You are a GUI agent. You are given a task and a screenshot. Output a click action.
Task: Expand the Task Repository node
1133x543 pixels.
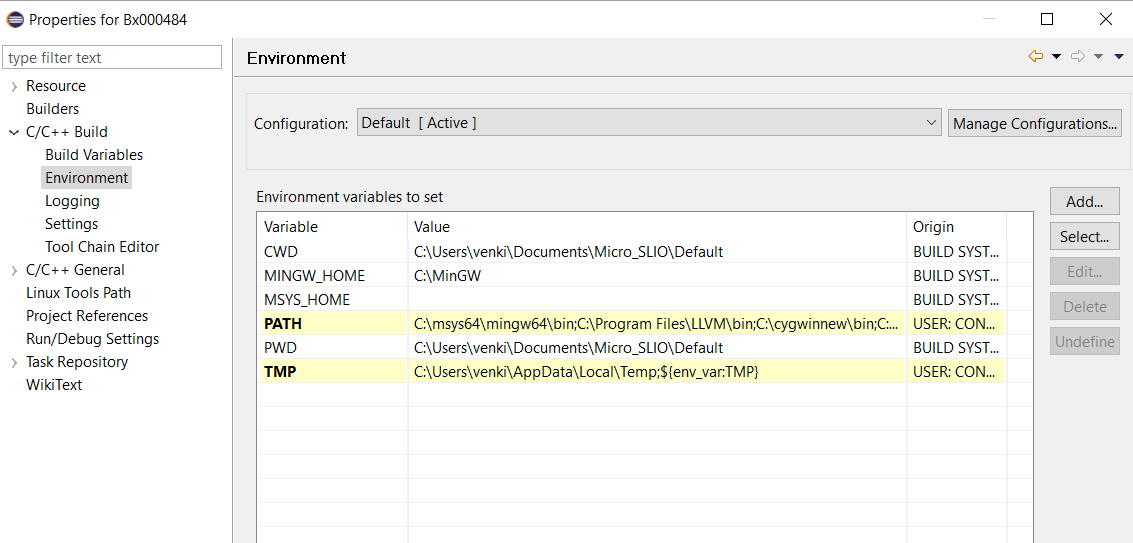(x=14, y=362)
